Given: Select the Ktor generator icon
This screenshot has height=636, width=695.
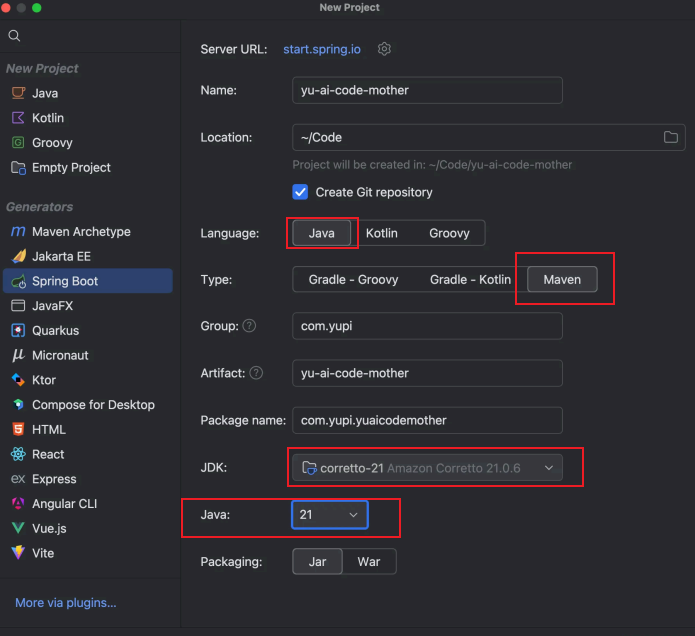Looking at the screenshot, I should pyautogui.click(x=18, y=380).
